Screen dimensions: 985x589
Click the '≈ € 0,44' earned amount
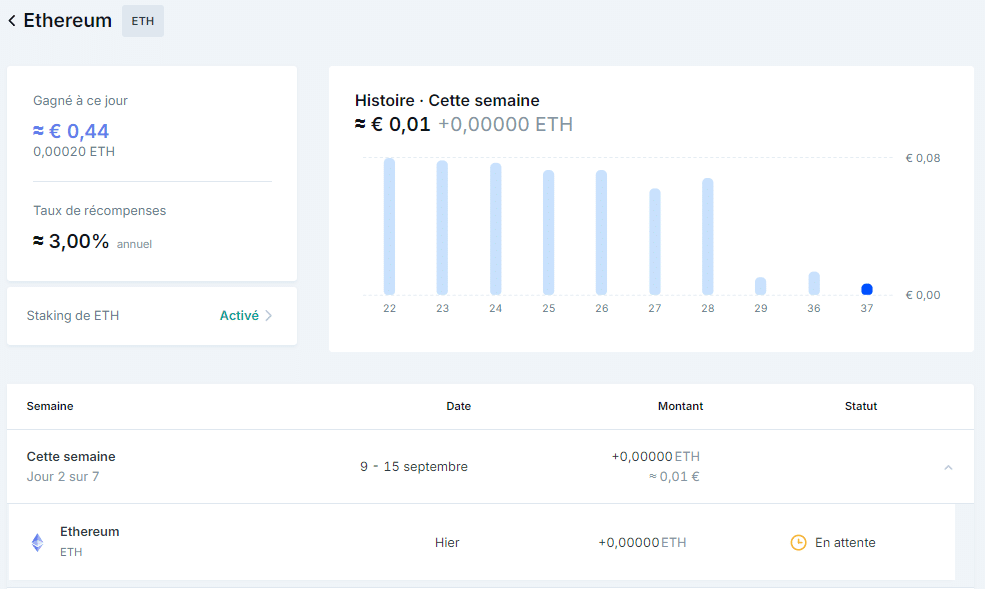(x=71, y=131)
